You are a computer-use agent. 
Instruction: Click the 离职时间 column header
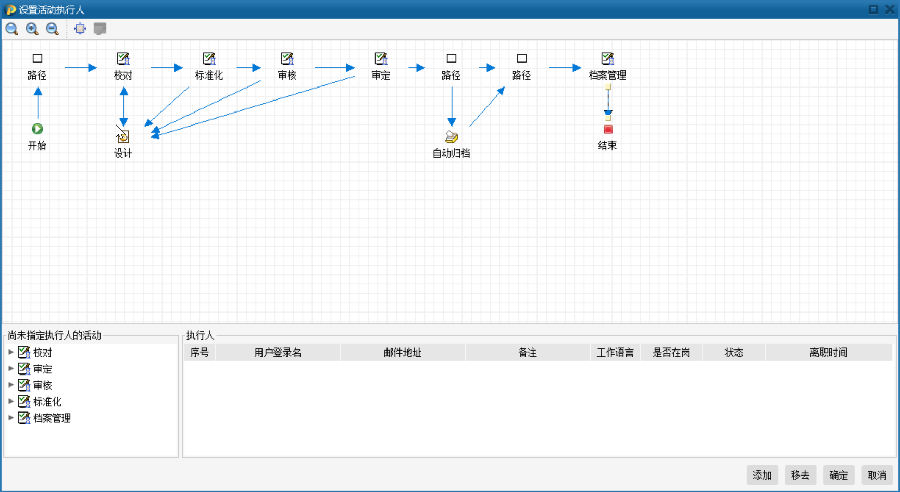(x=829, y=352)
